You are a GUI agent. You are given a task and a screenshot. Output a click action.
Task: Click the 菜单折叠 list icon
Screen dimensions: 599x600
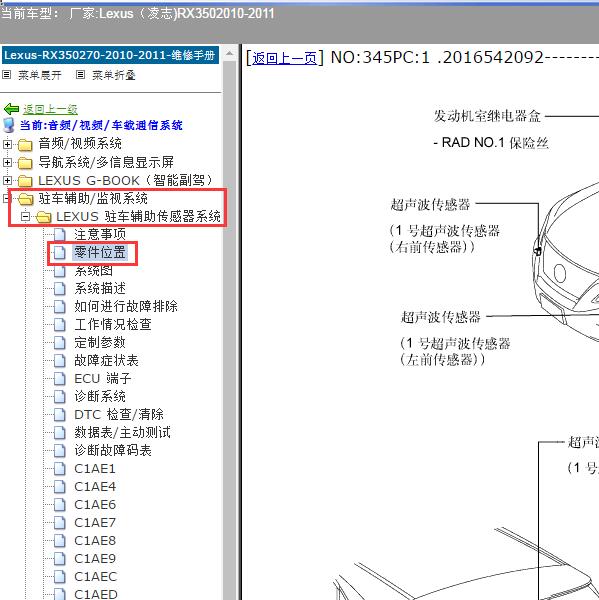[80, 75]
